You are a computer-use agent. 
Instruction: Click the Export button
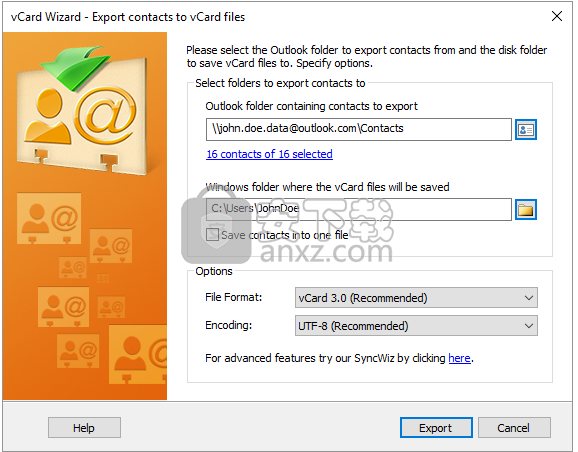point(436,428)
